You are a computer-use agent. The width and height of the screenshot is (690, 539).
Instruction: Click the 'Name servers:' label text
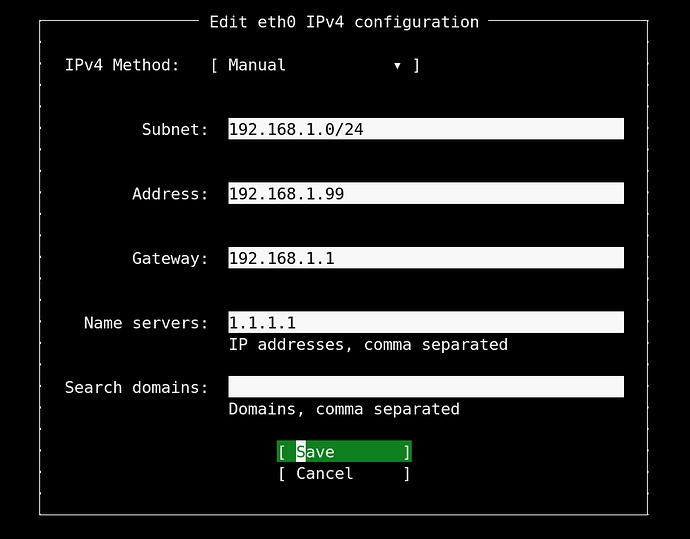click(x=146, y=323)
